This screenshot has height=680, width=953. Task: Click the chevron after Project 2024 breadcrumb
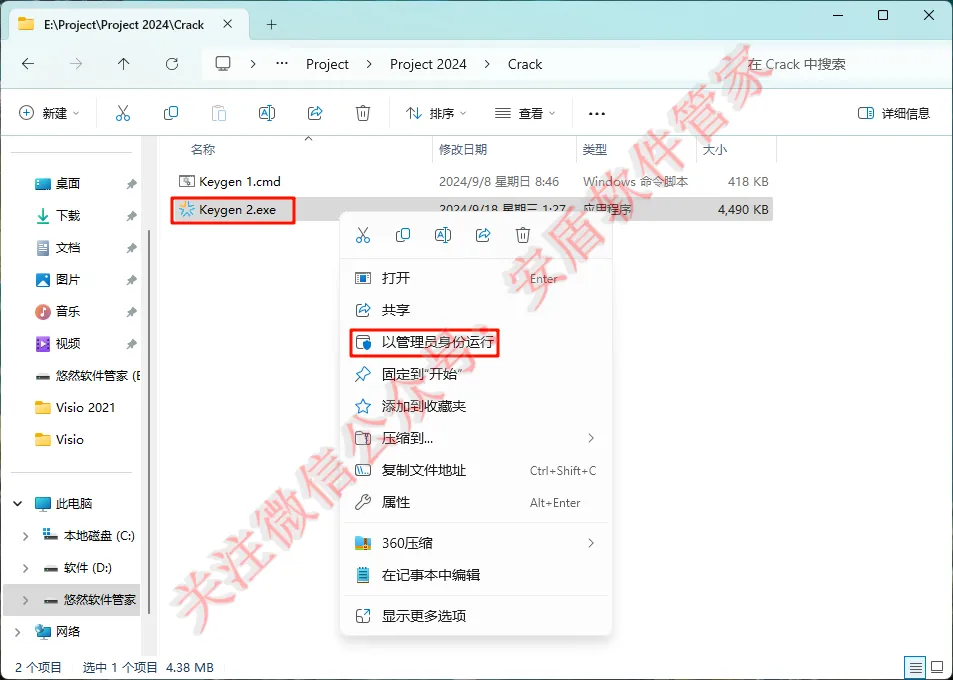487,64
